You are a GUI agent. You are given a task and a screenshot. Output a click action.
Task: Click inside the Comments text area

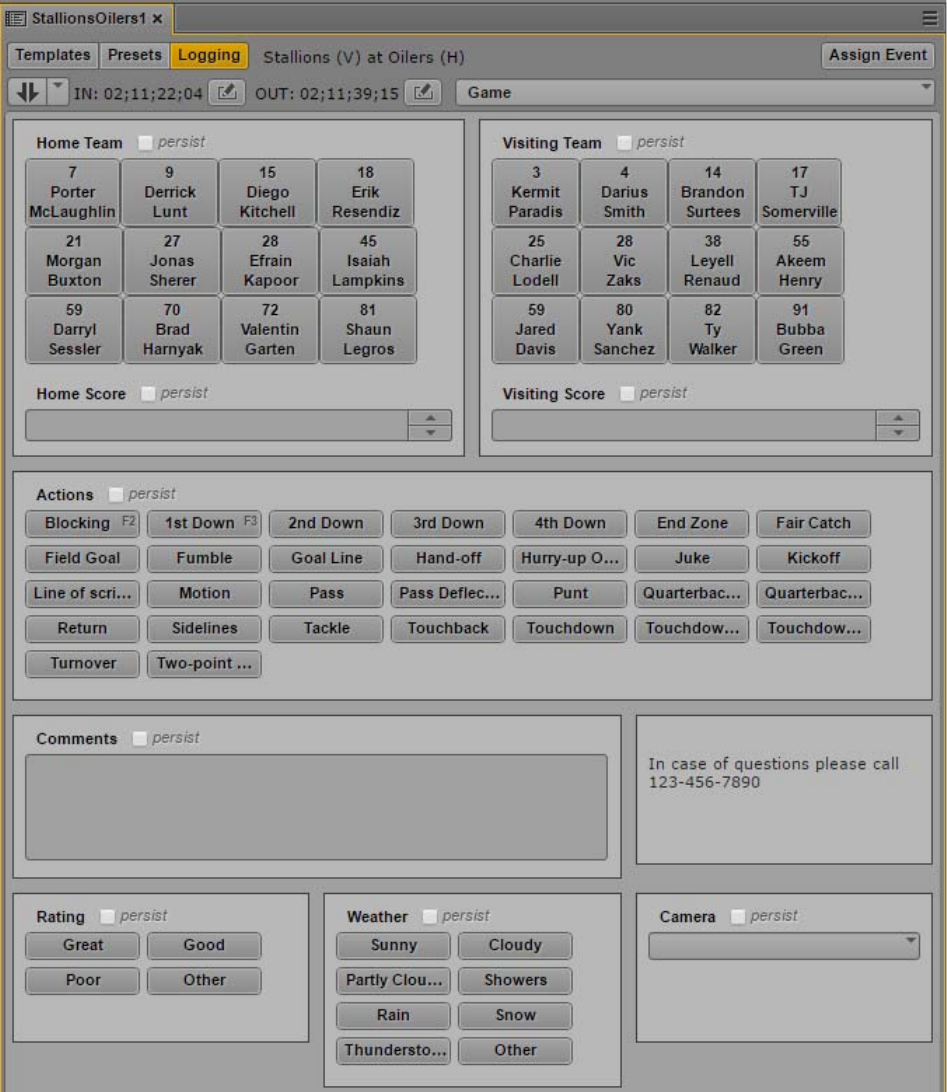point(316,806)
